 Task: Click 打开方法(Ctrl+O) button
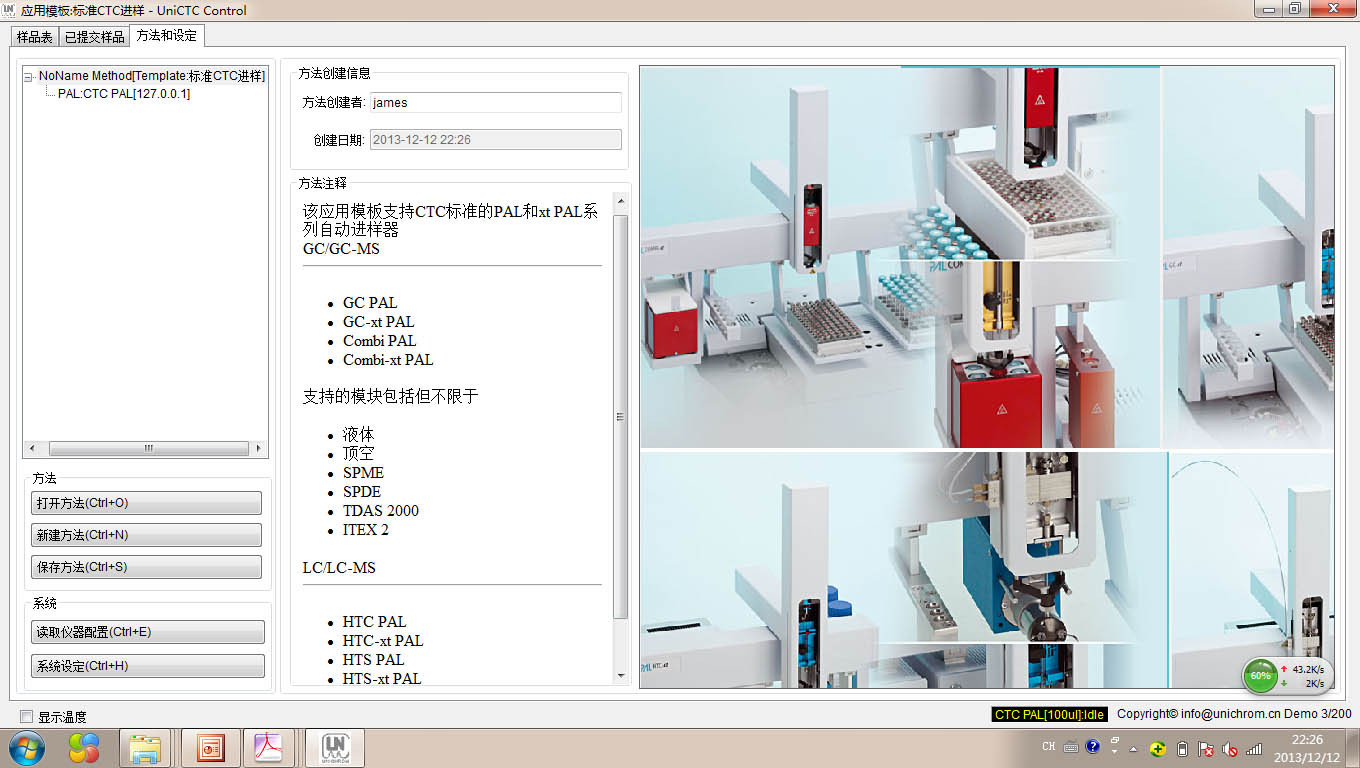coord(146,503)
